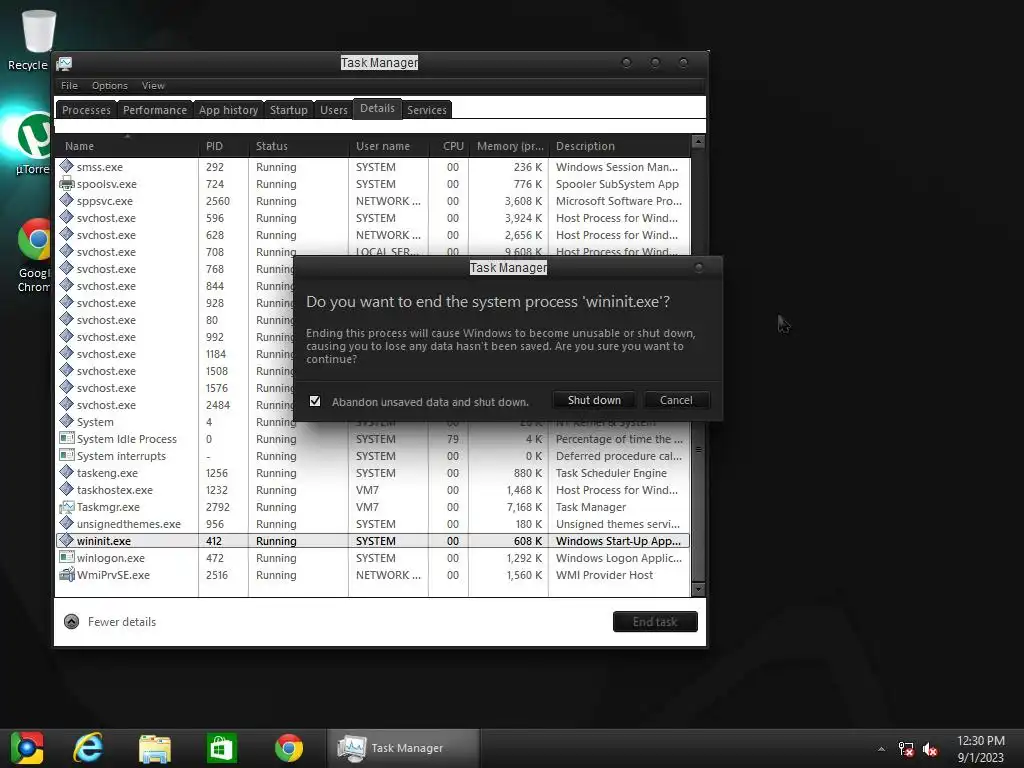The height and width of the screenshot is (768, 1024).
Task: Click the taskbar clock showing 12:30 PM
Action: pyautogui.click(x=980, y=749)
